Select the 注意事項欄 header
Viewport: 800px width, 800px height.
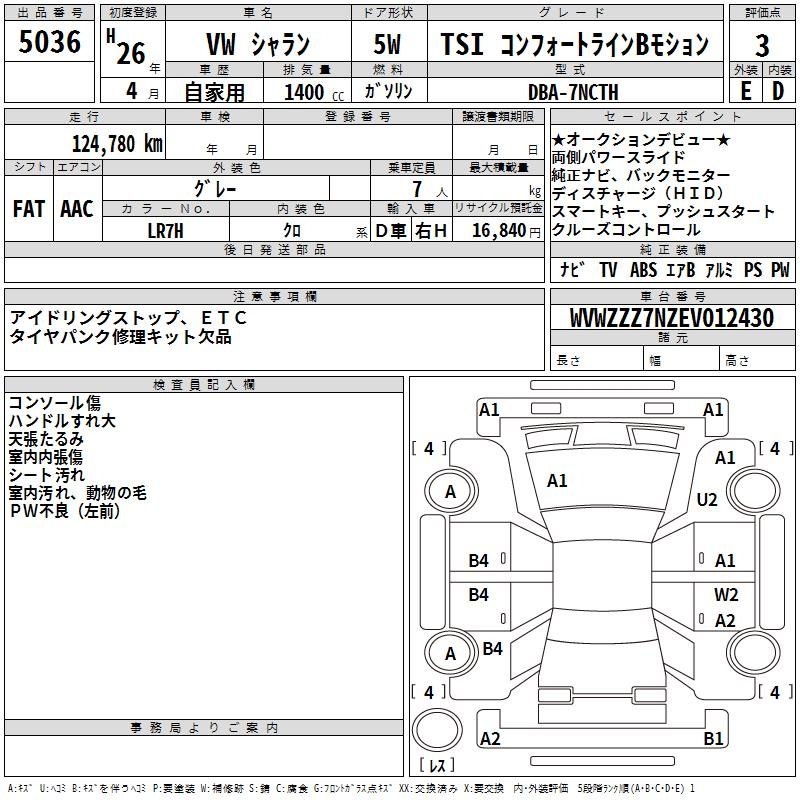pos(275,296)
